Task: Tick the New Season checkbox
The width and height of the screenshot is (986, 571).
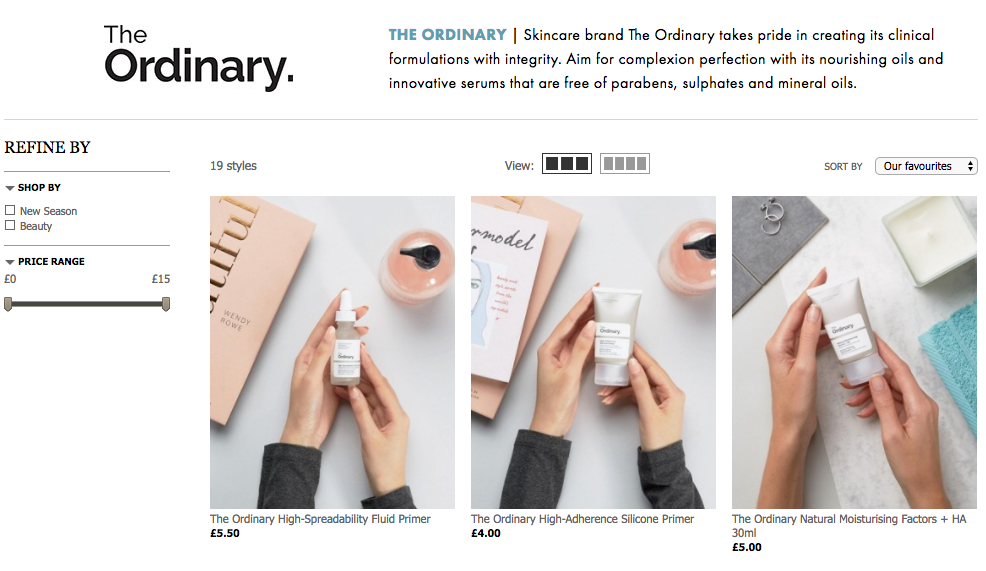Action: tap(10, 210)
